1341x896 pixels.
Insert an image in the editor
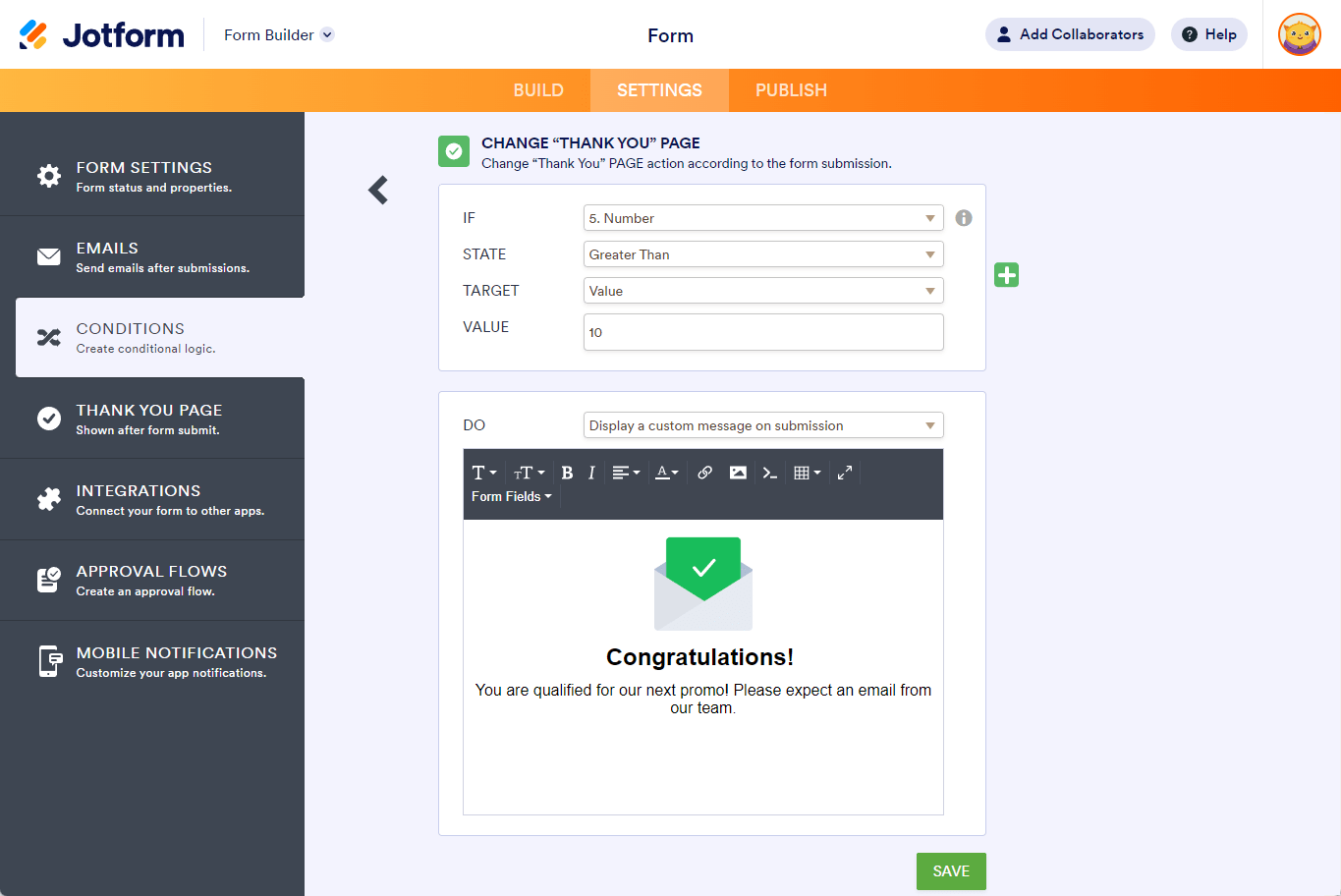pyautogui.click(x=738, y=473)
